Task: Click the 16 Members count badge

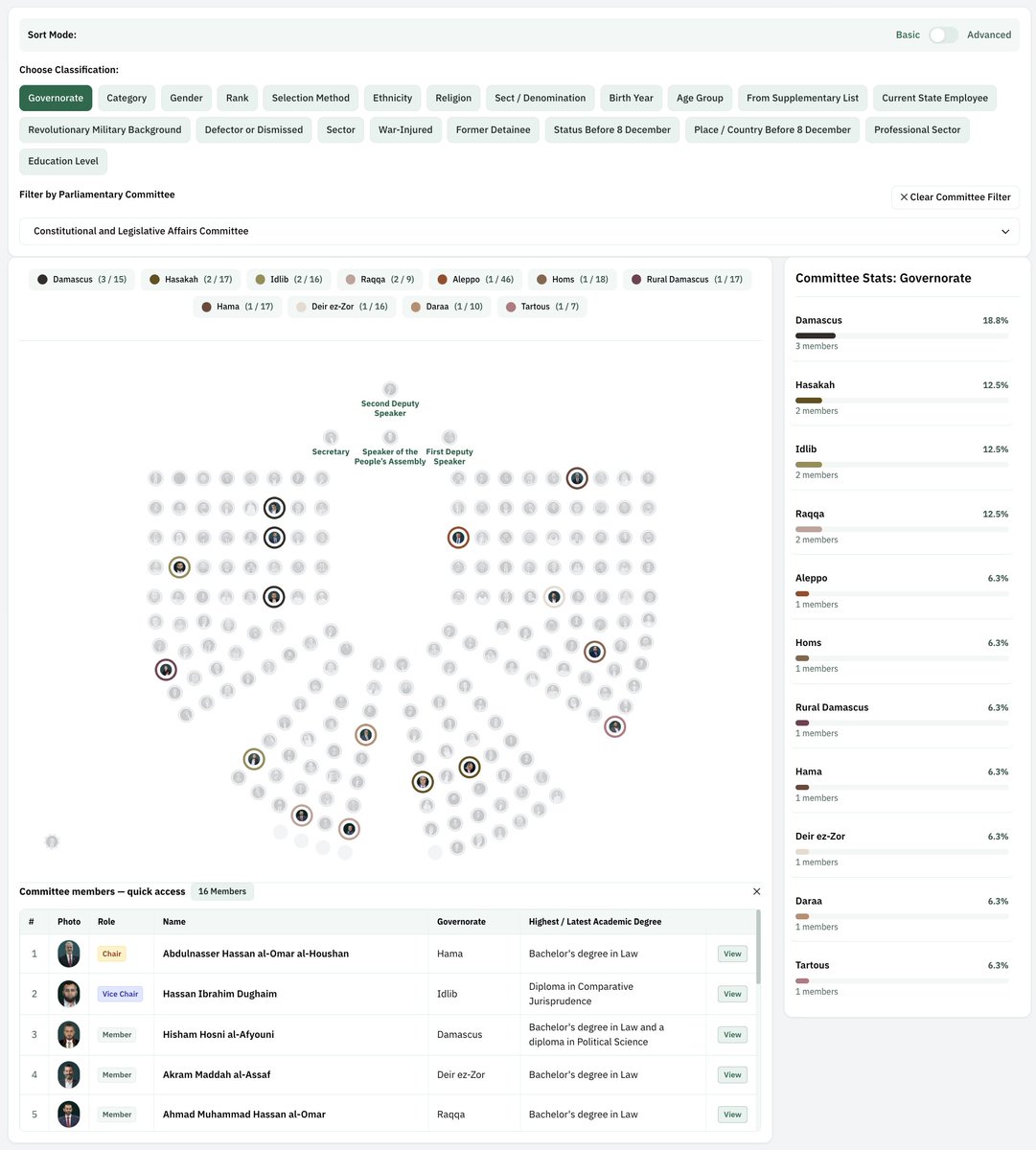Action: click(222, 891)
